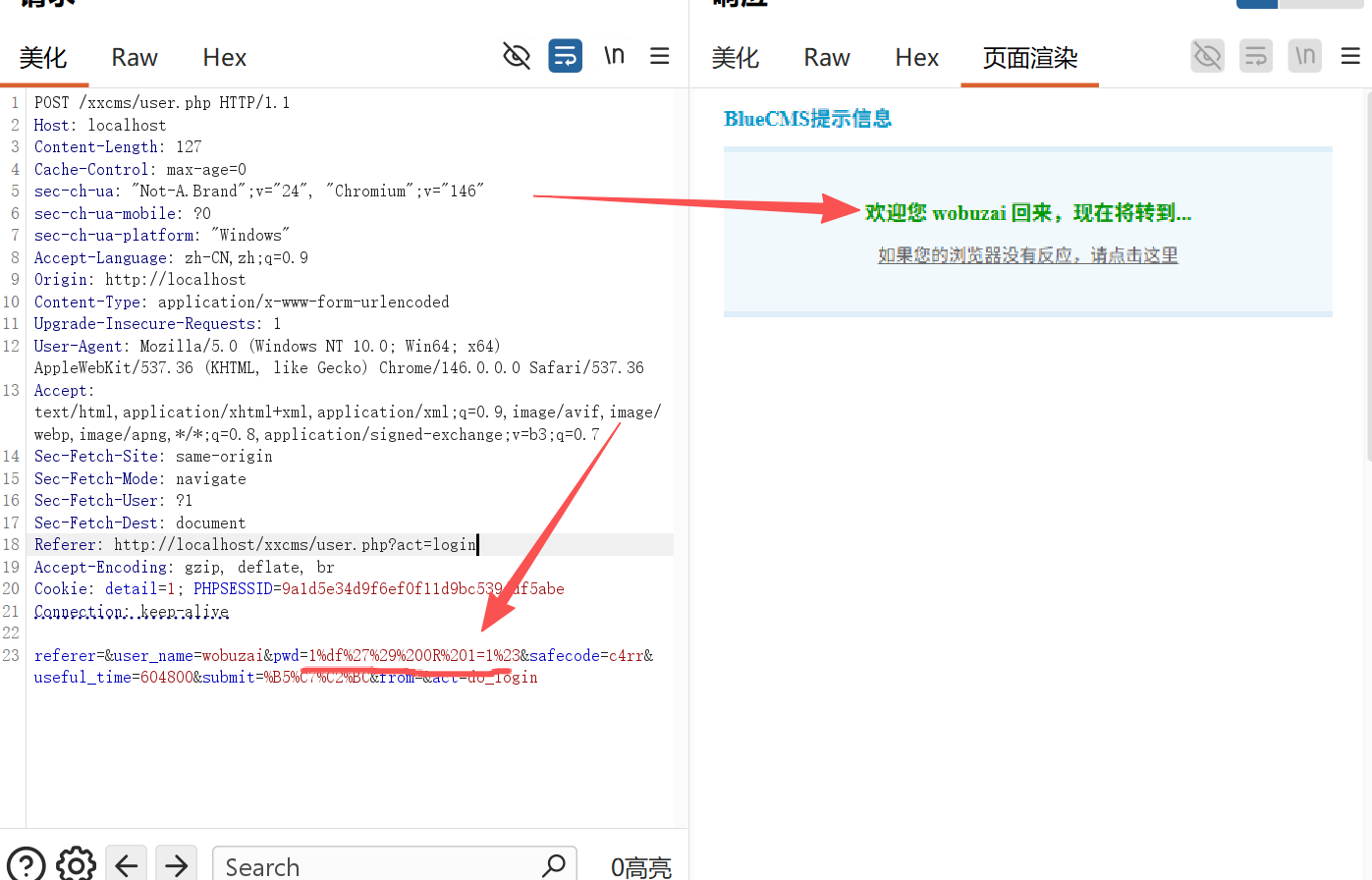Click the Cache-Control: max-age=0 header
Viewport: 1372px width, 880px height.
click(140, 170)
